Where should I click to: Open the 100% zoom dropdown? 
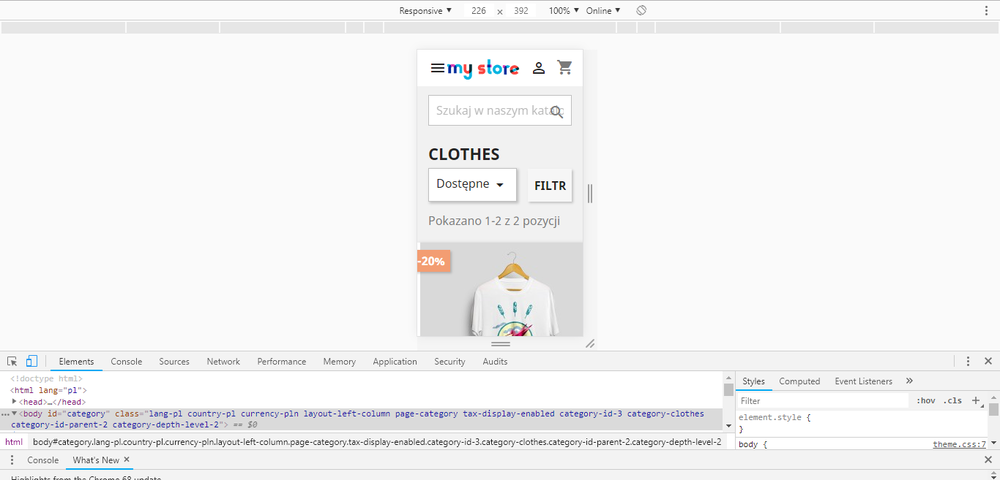point(564,11)
